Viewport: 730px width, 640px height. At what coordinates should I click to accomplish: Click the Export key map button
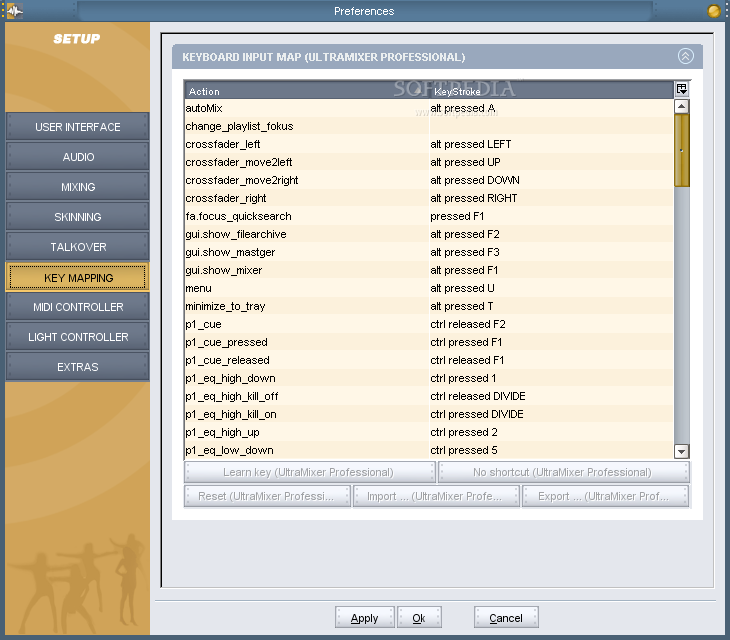pyautogui.click(x=605, y=496)
